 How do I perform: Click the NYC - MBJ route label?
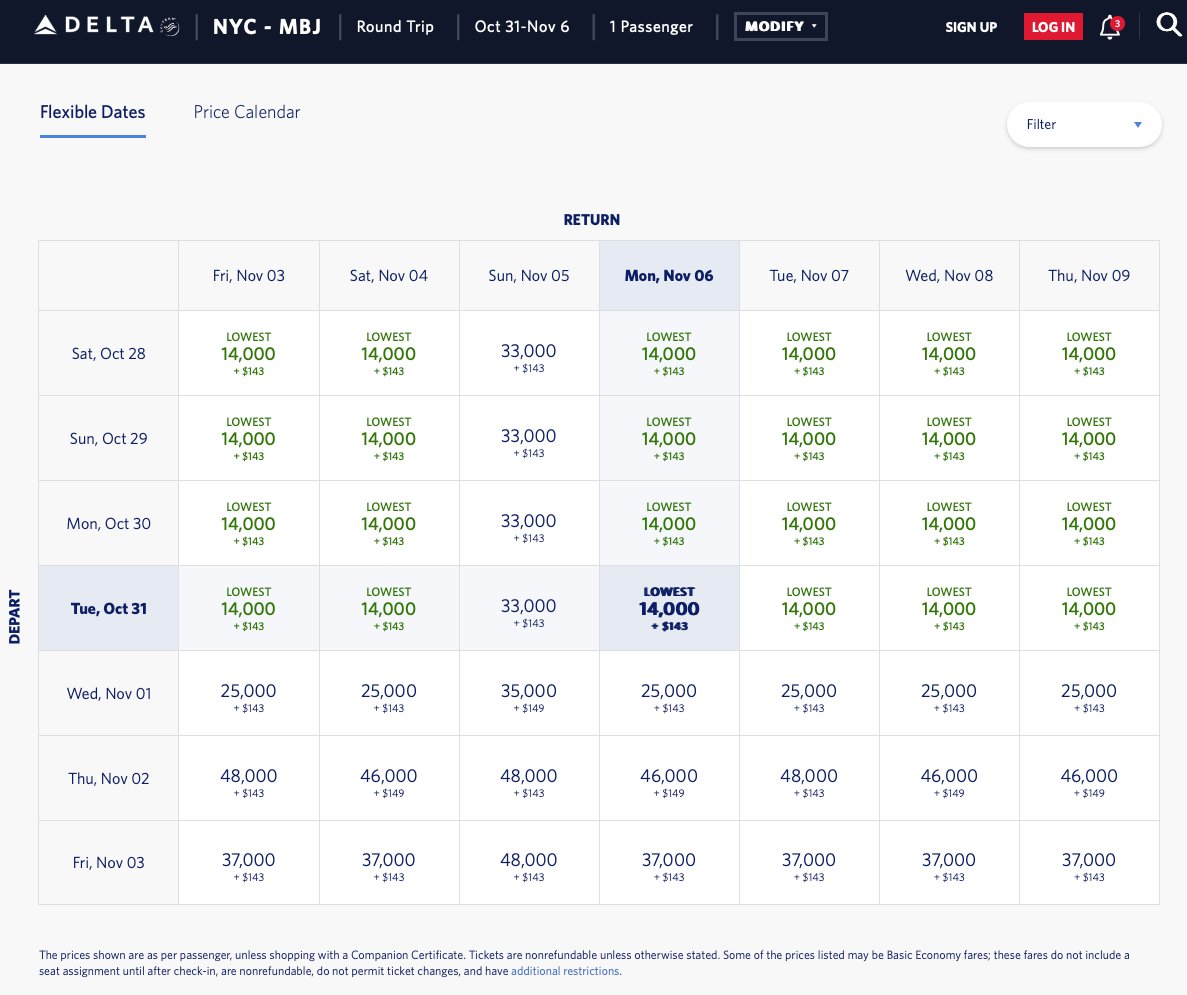(x=267, y=26)
